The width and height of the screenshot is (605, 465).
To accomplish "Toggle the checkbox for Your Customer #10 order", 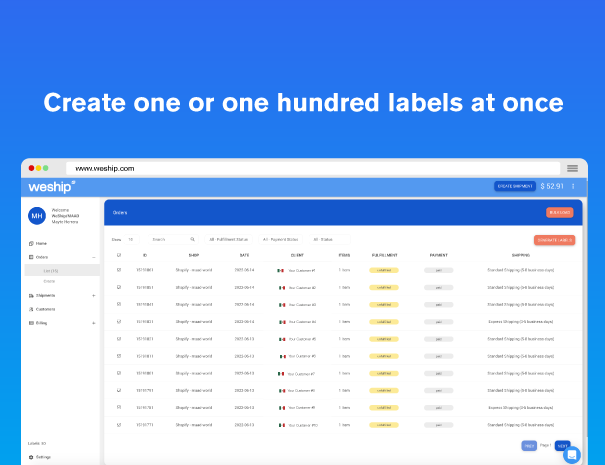I will click(x=119, y=425).
